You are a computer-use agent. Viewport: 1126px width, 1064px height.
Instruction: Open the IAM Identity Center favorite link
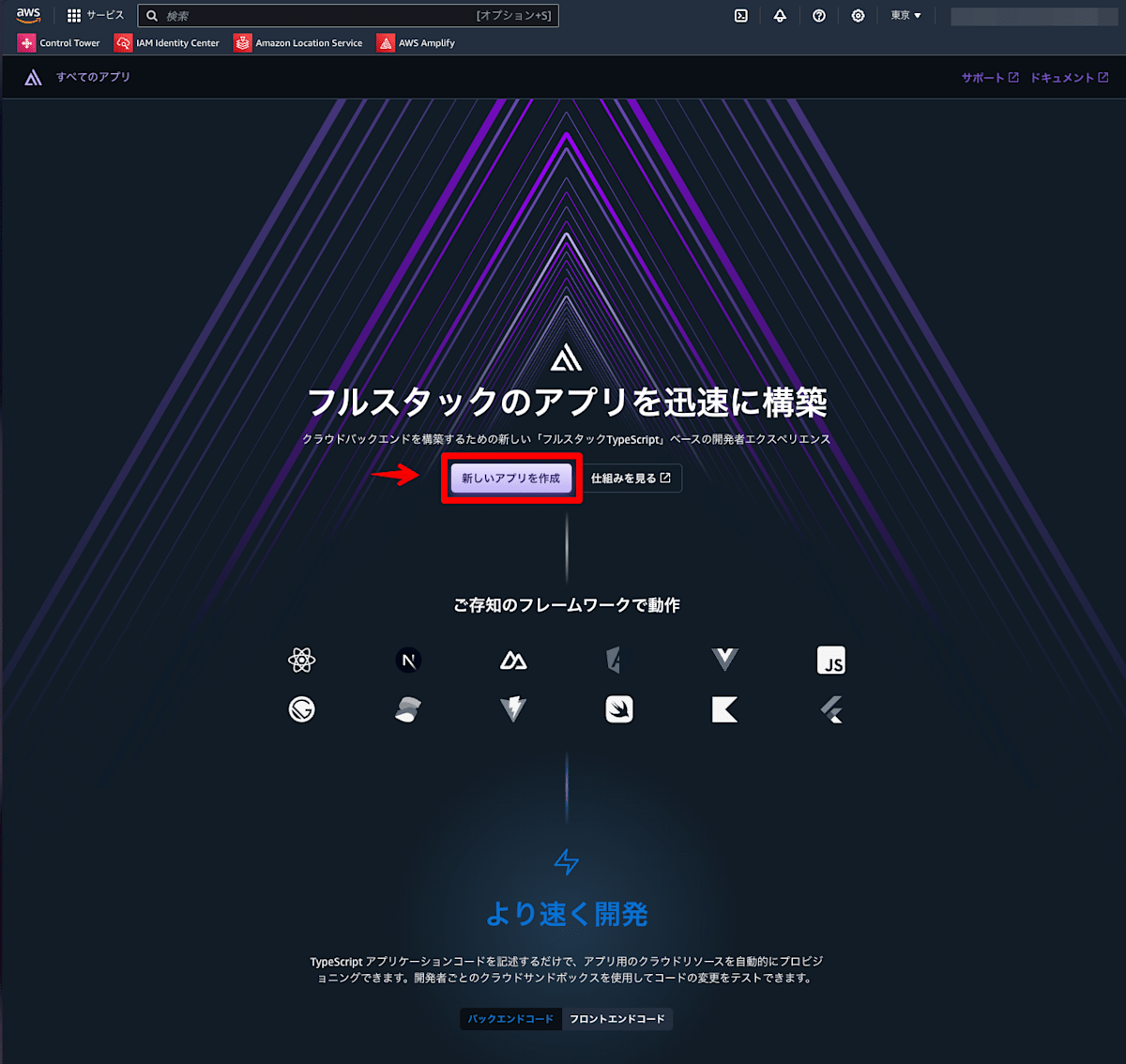(167, 43)
